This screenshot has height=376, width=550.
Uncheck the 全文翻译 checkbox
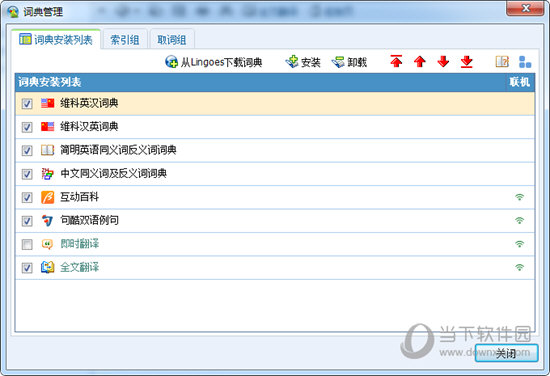pos(27,268)
